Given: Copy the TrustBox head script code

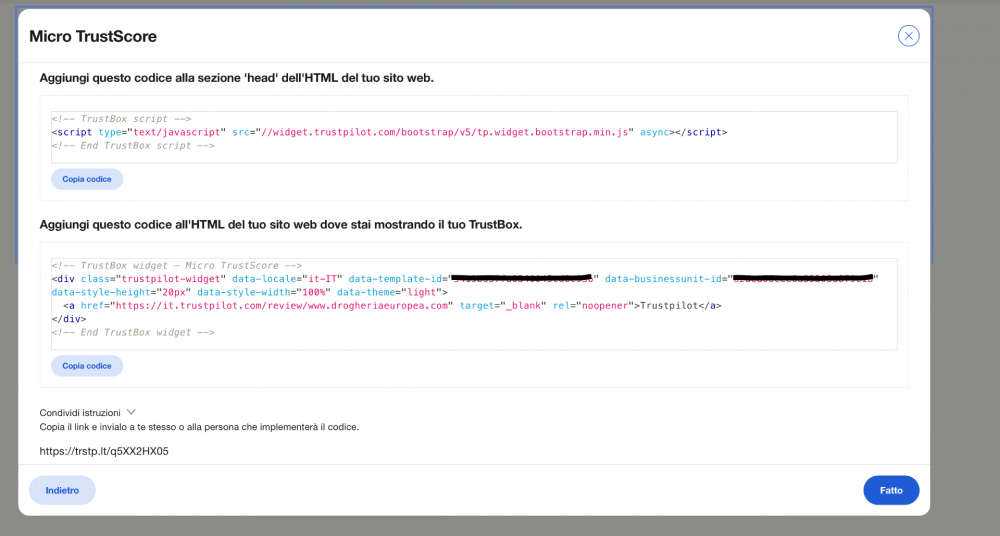Looking at the screenshot, I should [87, 179].
